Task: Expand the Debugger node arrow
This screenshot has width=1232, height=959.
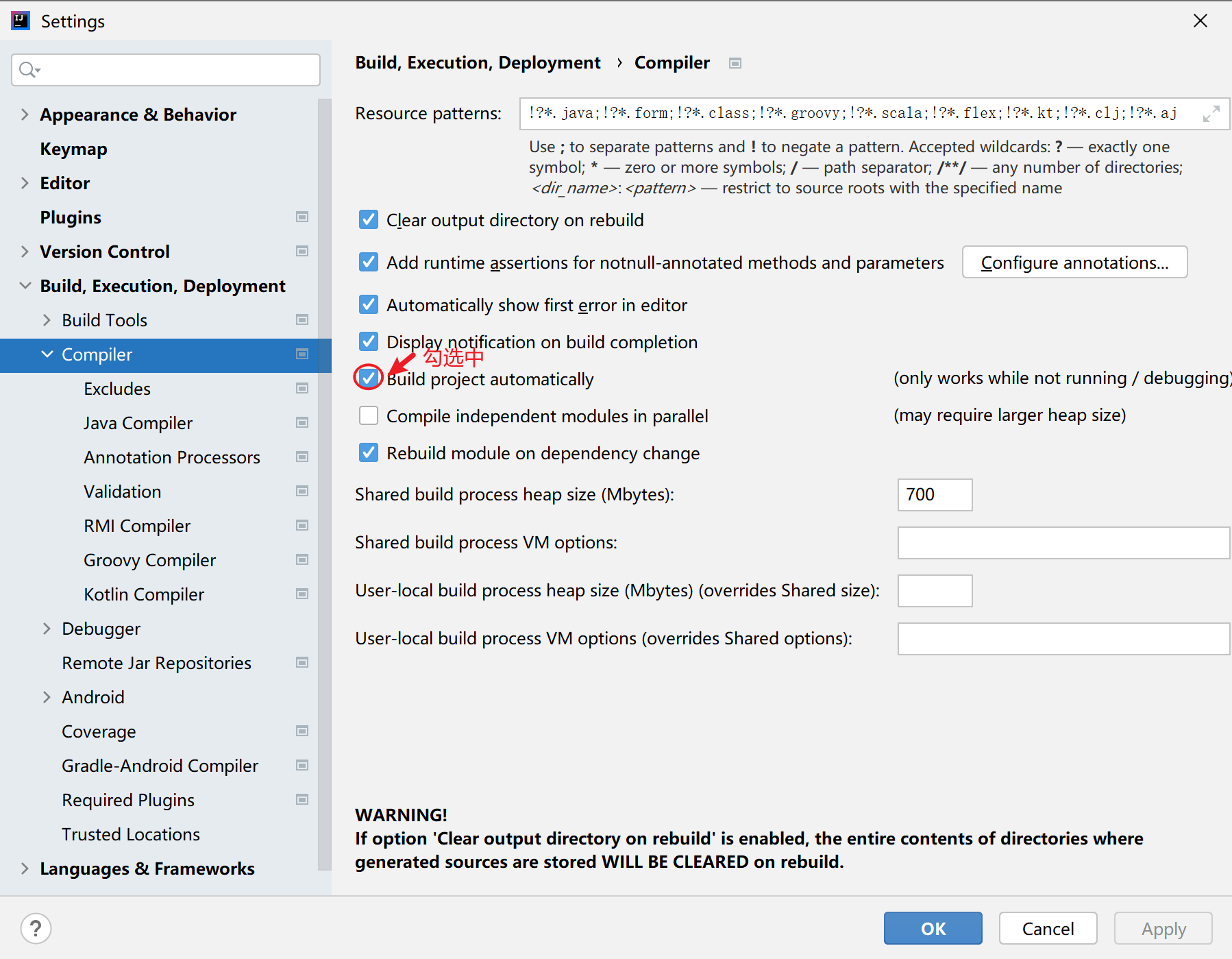Action: coord(47,629)
